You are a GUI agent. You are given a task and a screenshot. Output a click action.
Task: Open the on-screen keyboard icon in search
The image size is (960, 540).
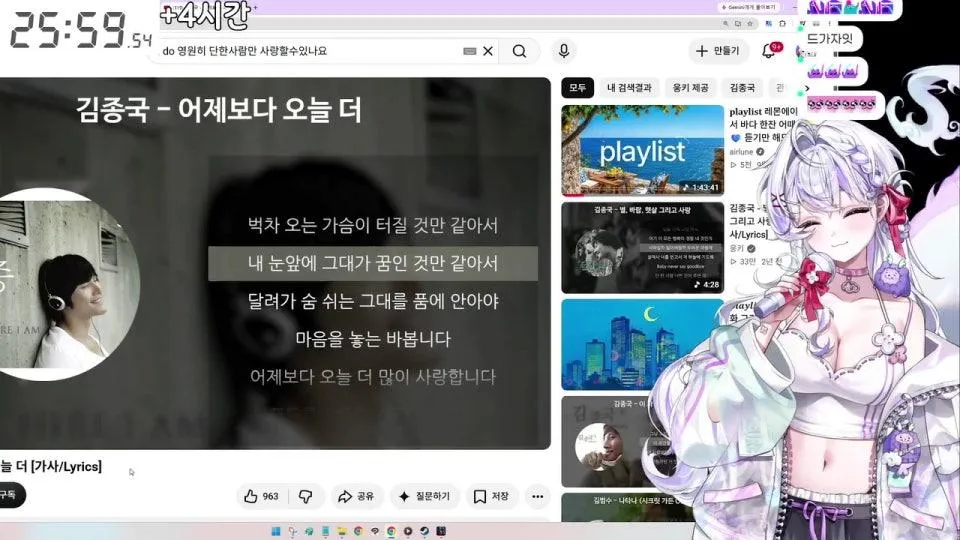(470, 51)
